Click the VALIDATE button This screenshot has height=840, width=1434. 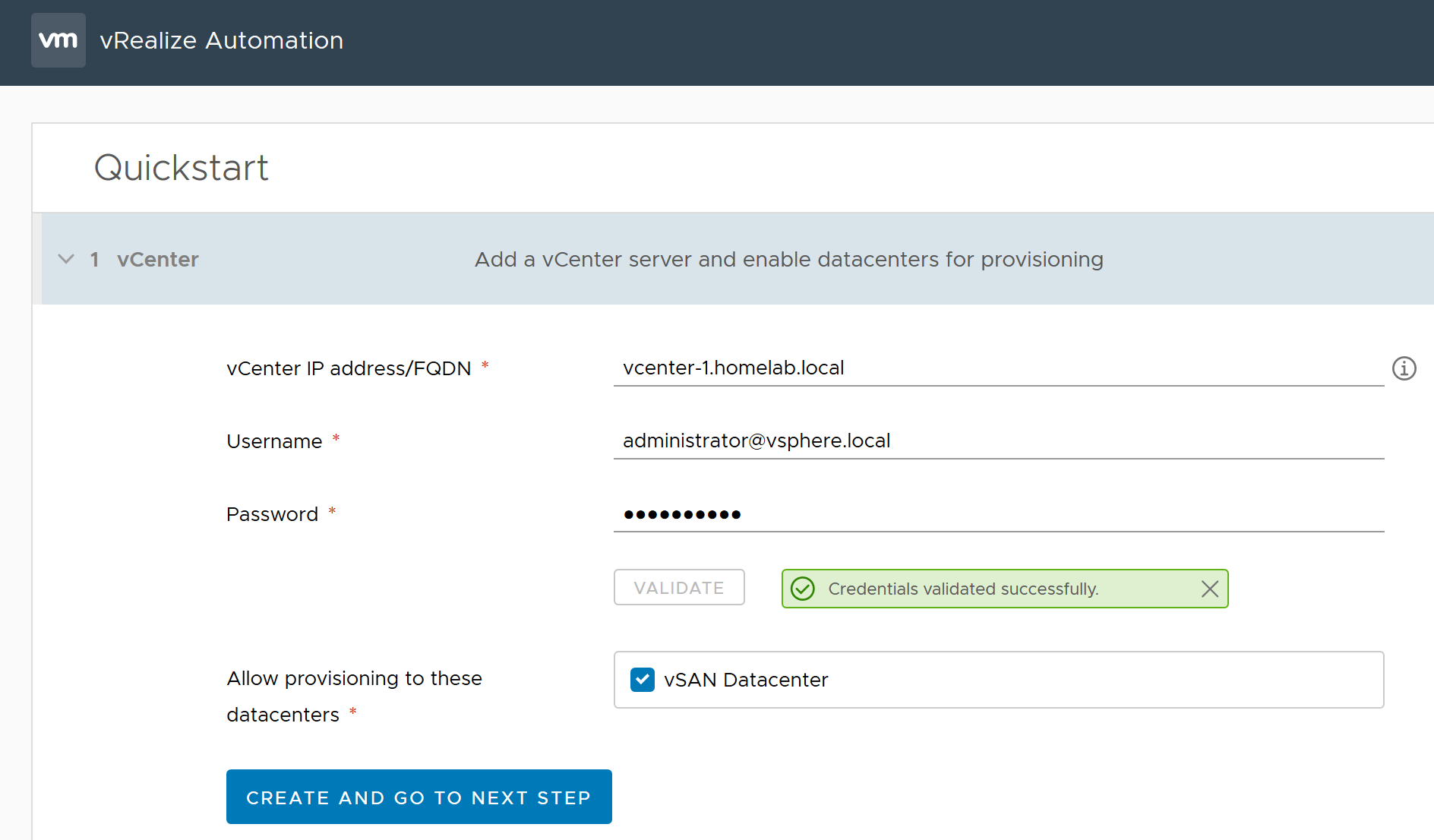(x=679, y=587)
